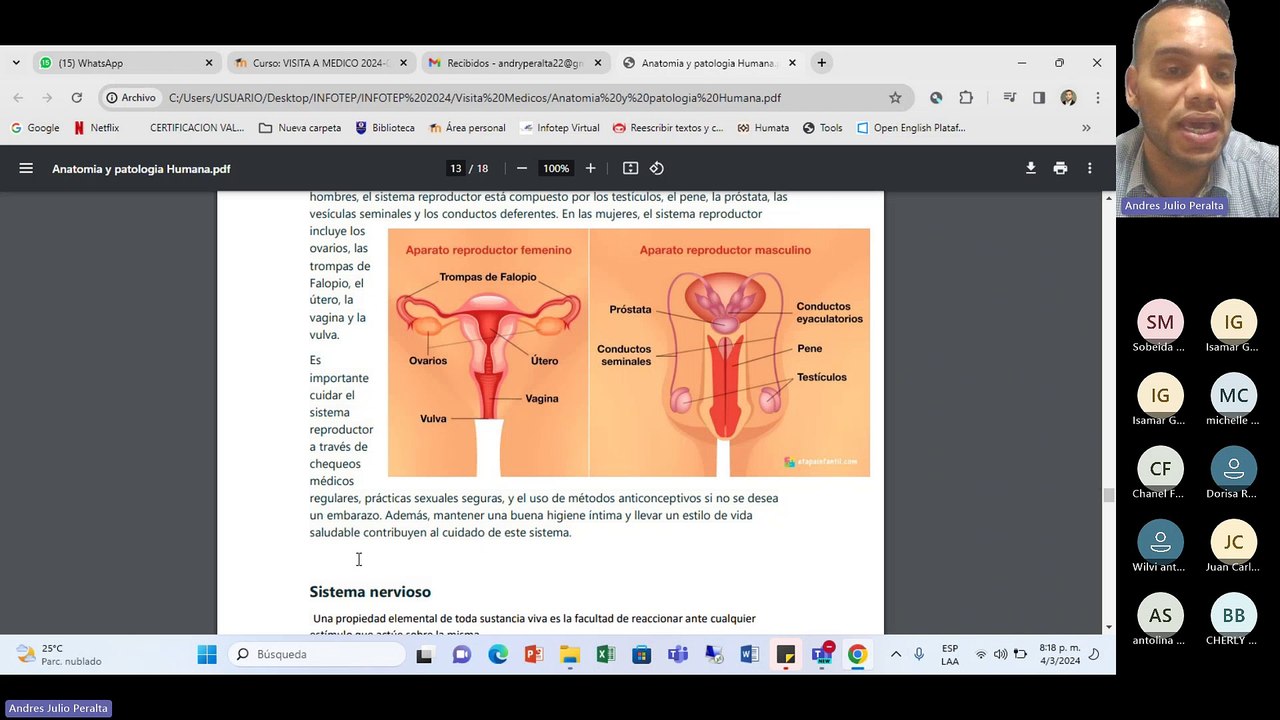This screenshot has height=720, width=1280.
Task: Bookmark this page with the star icon
Action: coord(895,98)
